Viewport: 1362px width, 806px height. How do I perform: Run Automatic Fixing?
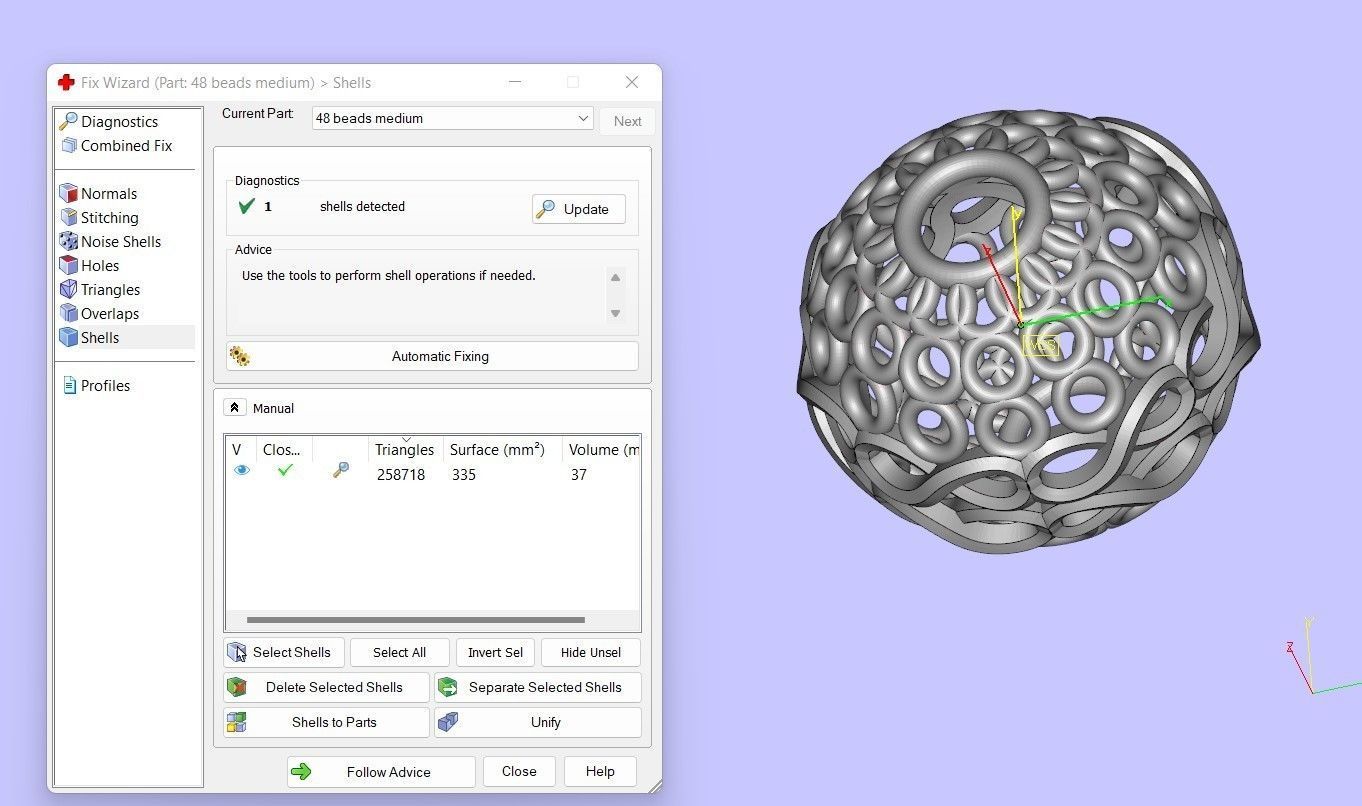432,356
